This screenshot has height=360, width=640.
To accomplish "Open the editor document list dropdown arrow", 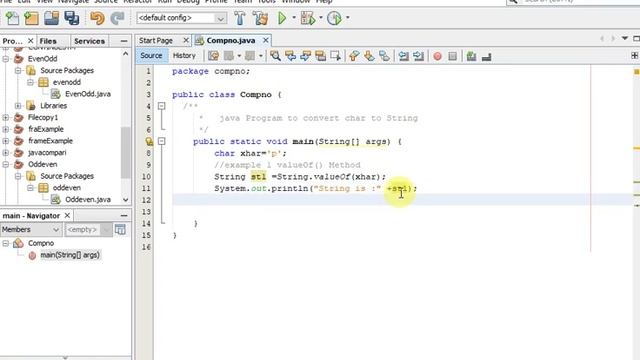I will click(x=624, y=38).
